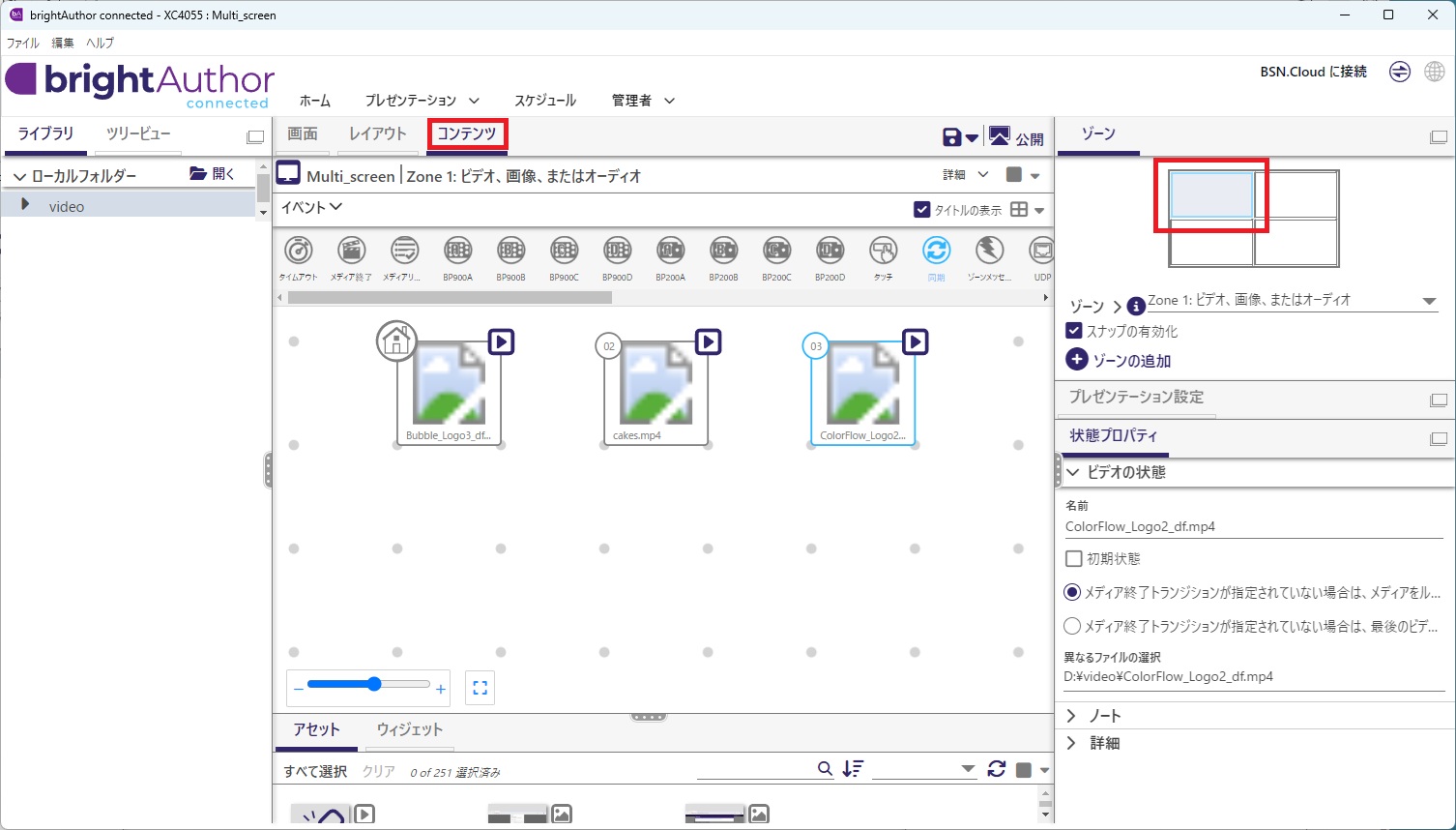Toggle the タイトルの表示 checkbox
Screen dimensions: 1456x830
click(x=922, y=209)
